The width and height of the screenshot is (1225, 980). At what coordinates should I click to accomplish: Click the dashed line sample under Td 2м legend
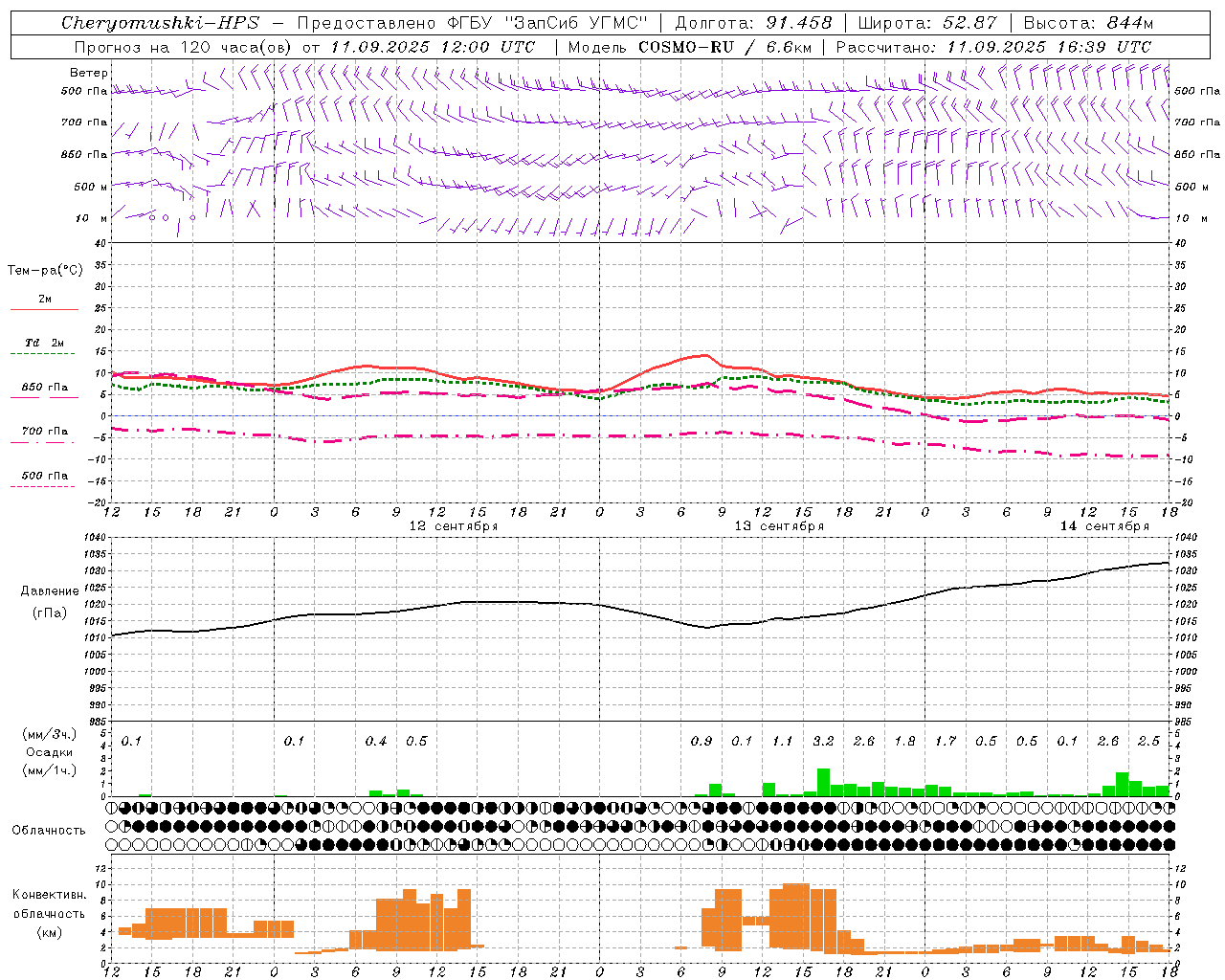click(x=42, y=354)
